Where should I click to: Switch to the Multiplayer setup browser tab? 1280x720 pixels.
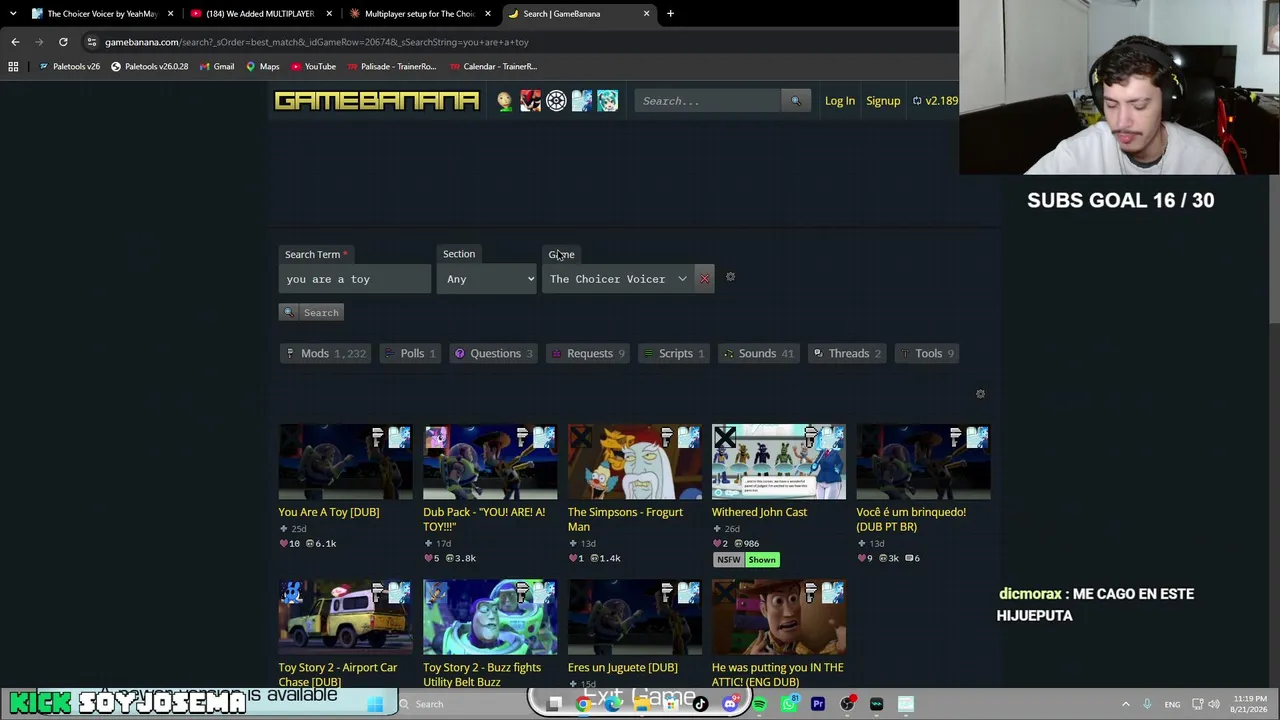tap(420, 14)
